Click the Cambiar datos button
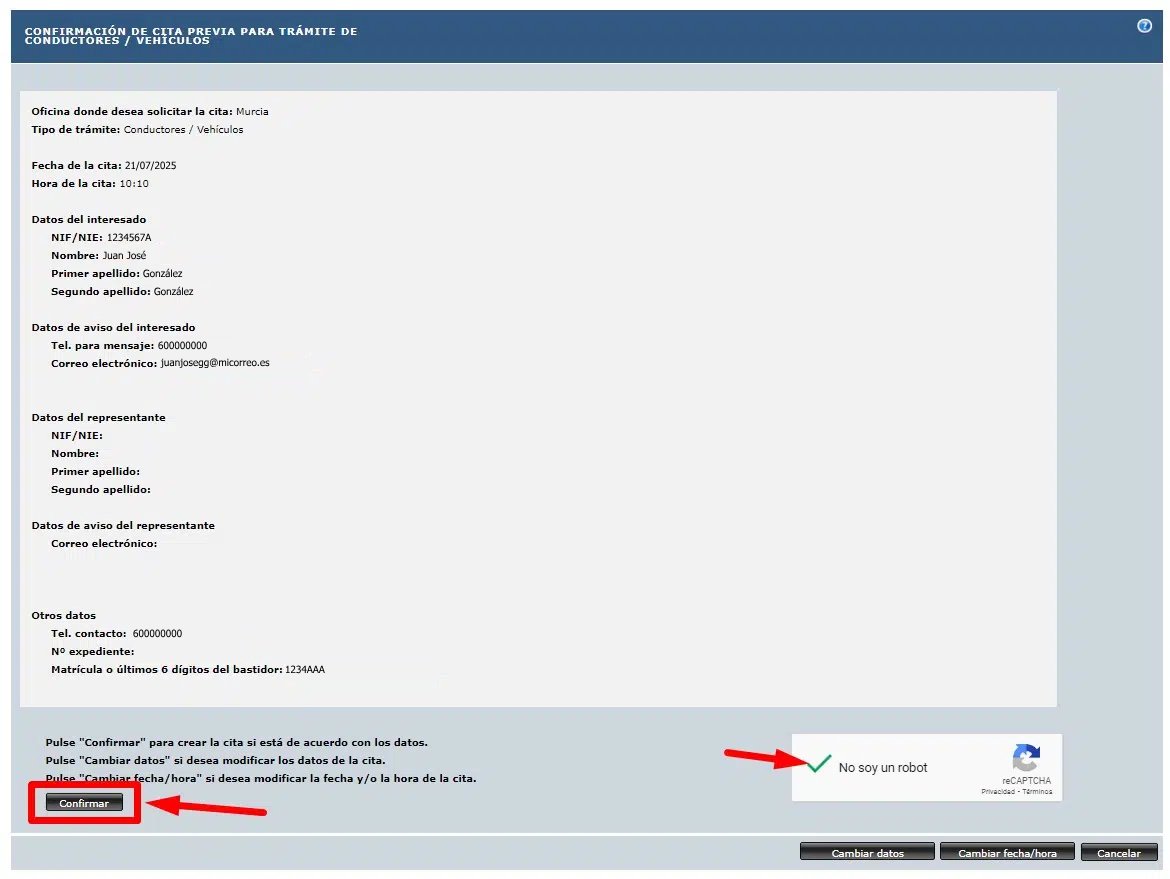Image resolution: width=1170 pixels, height=879 pixels. pyautogui.click(x=867, y=853)
